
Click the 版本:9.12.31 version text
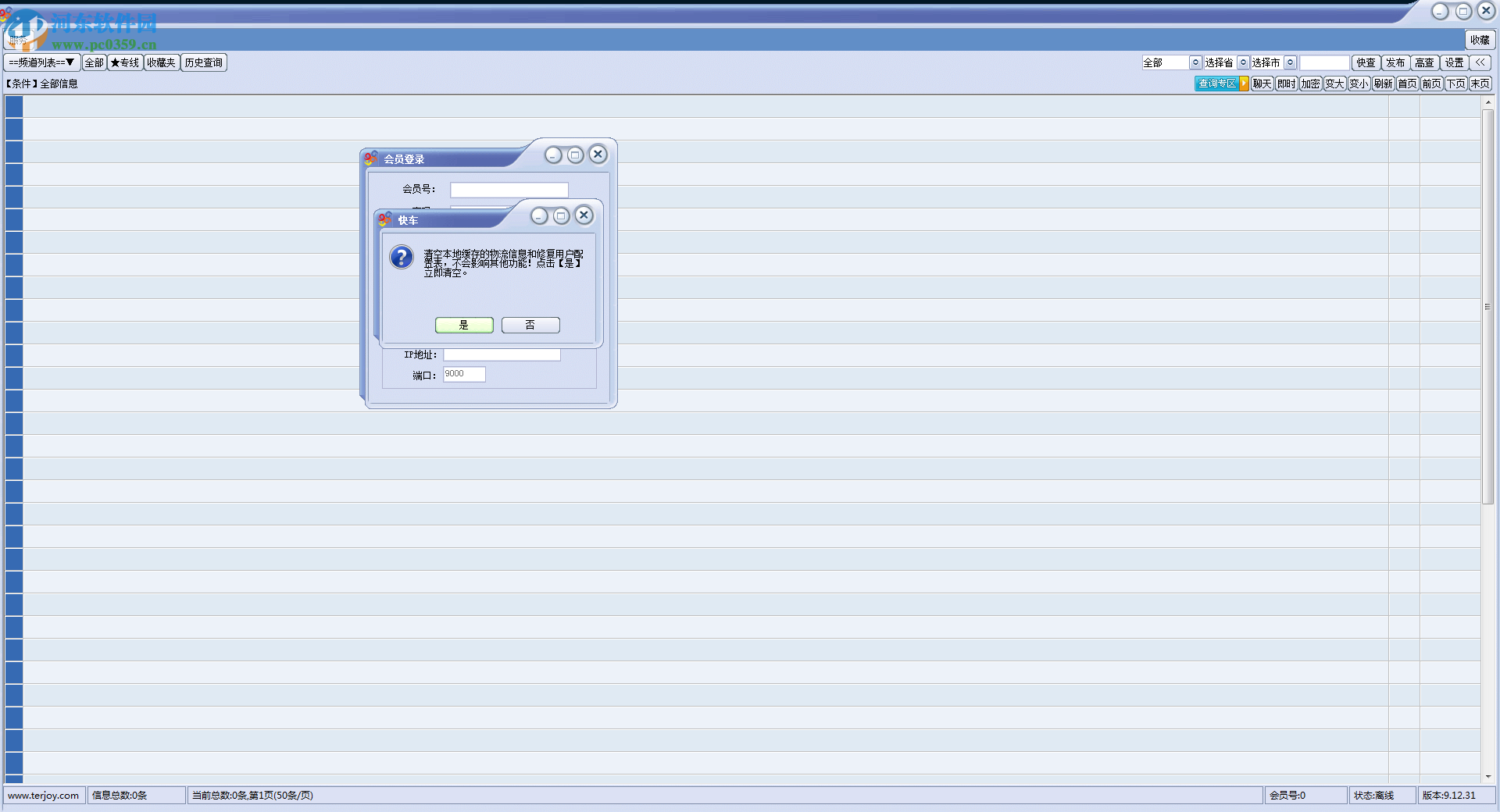(1449, 796)
